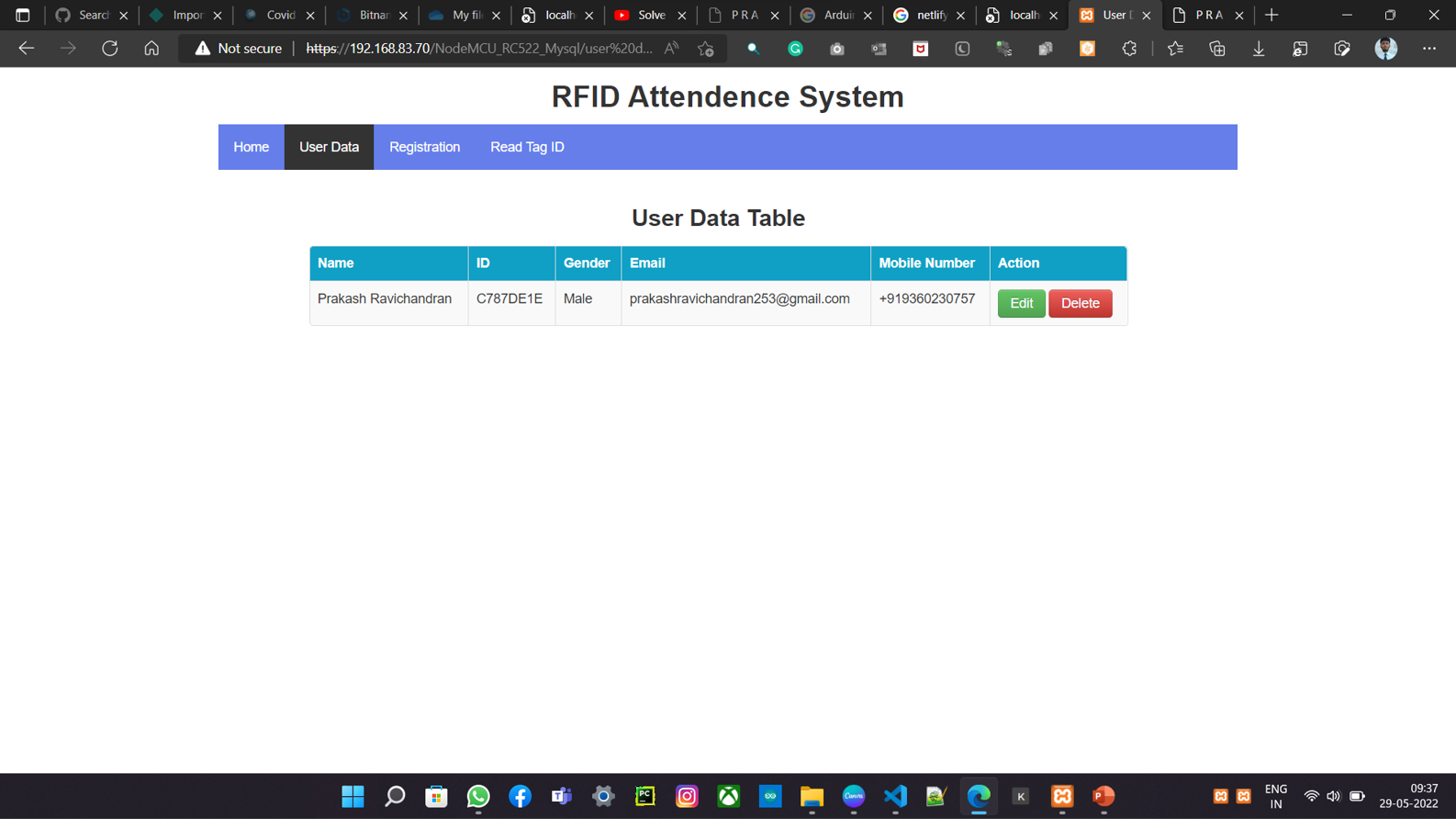Open a new browser tab

1271,16
